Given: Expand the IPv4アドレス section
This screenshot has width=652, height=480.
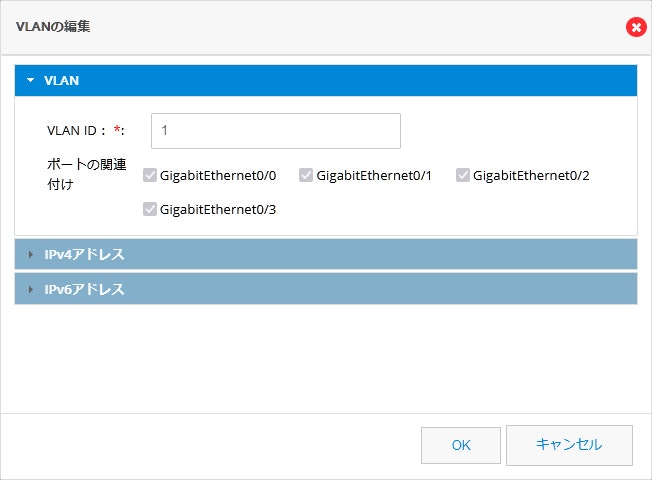Looking at the screenshot, I should pyautogui.click(x=326, y=254).
